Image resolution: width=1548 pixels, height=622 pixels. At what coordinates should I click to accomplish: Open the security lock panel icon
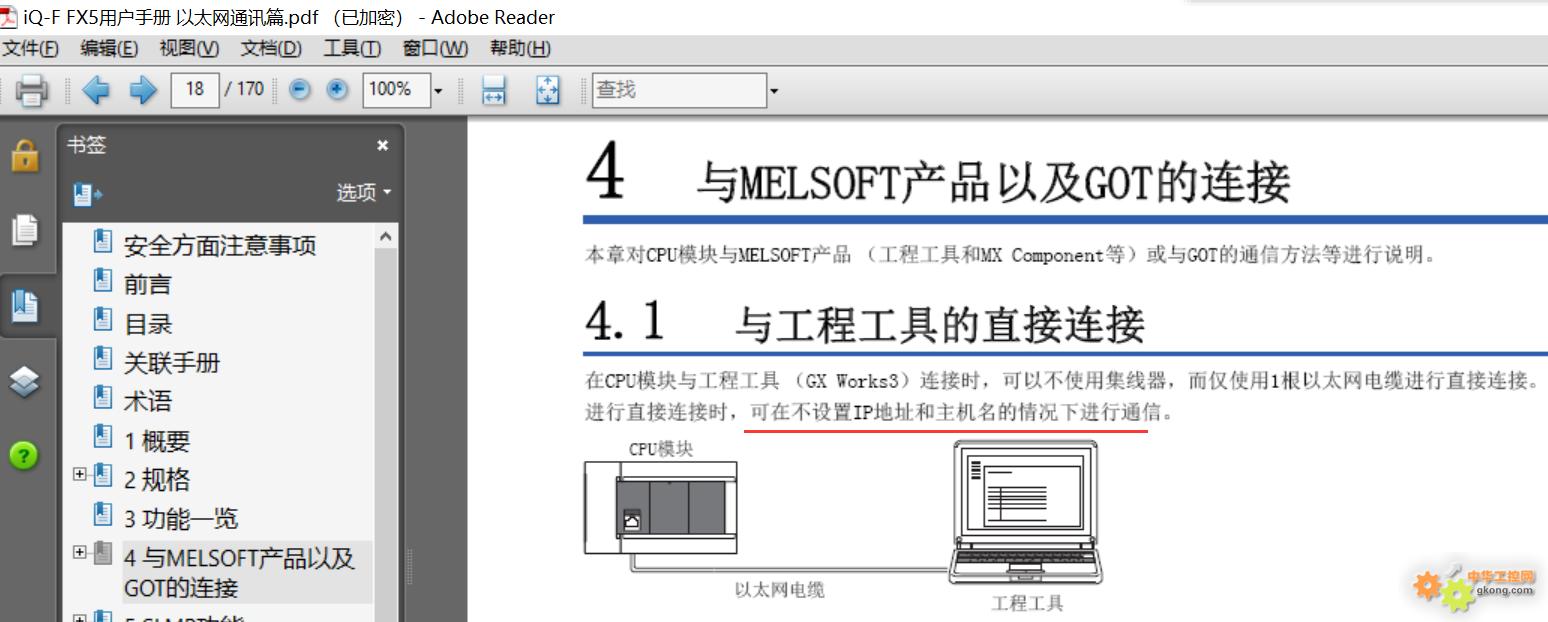tap(24, 156)
